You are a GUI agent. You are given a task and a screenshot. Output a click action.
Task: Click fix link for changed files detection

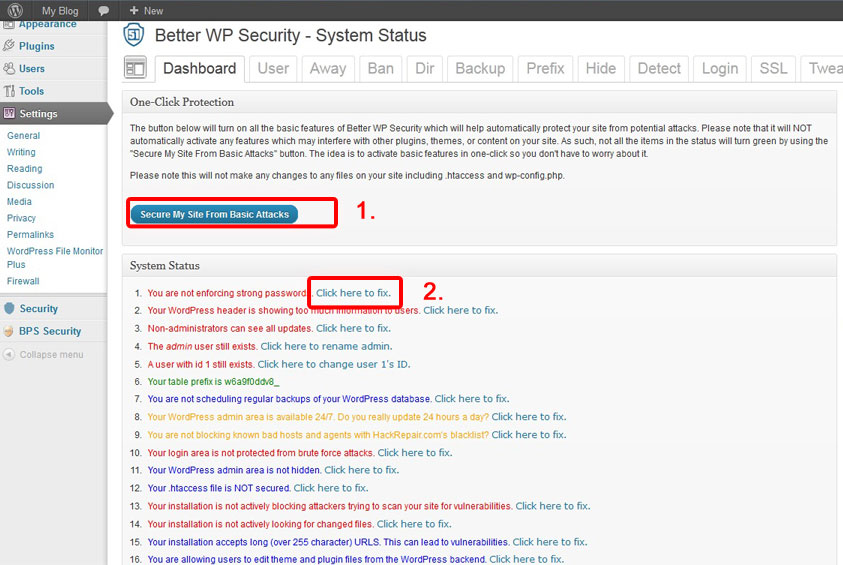(x=414, y=524)
